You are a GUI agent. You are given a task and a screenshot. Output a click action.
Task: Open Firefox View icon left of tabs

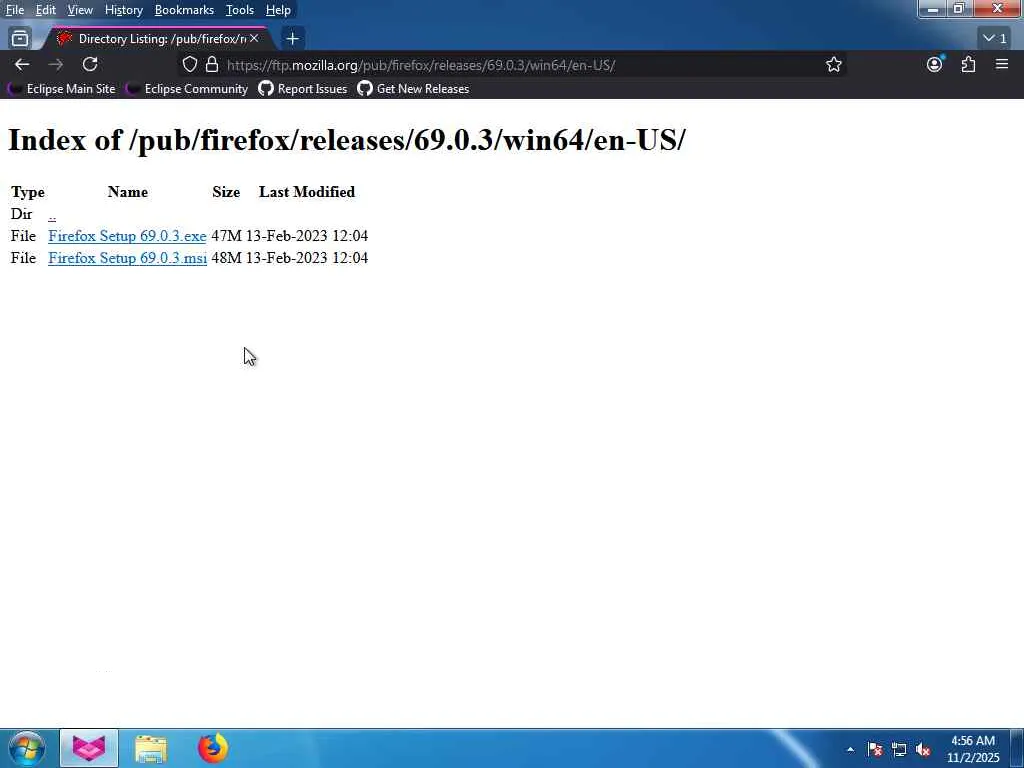[x=20, y=39]
